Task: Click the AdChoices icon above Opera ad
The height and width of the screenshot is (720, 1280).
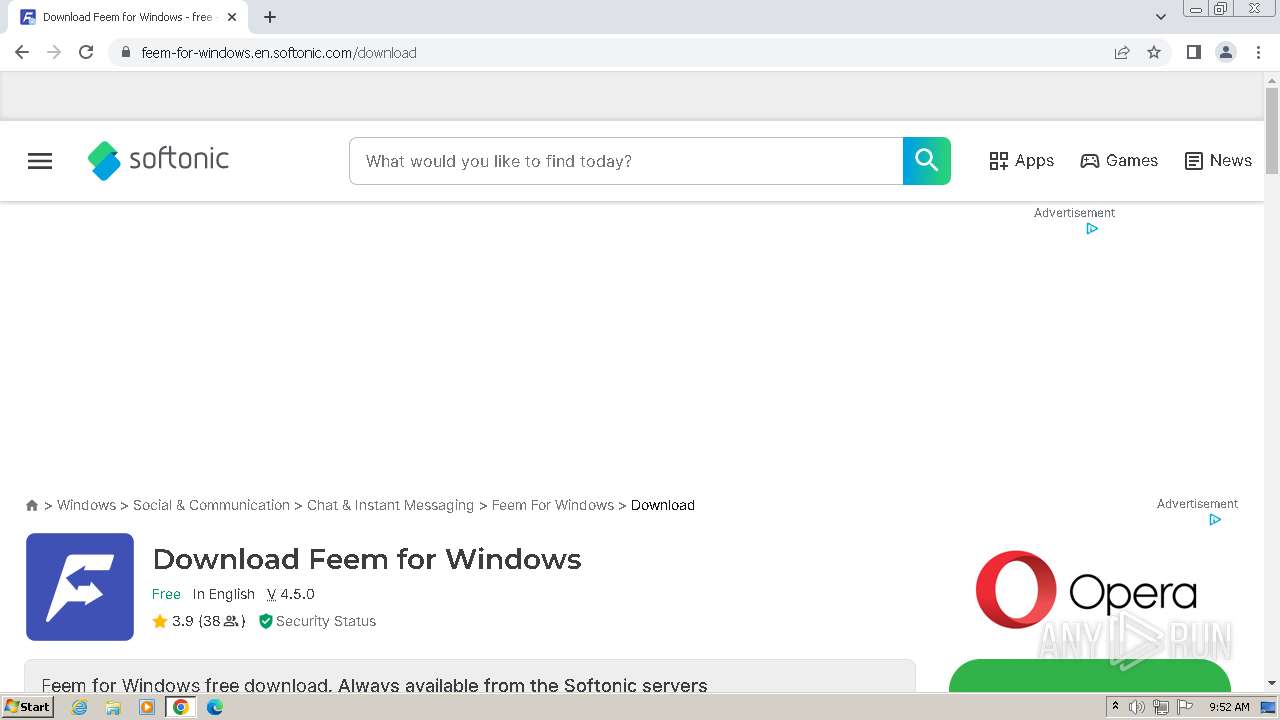Action: 1215,519
